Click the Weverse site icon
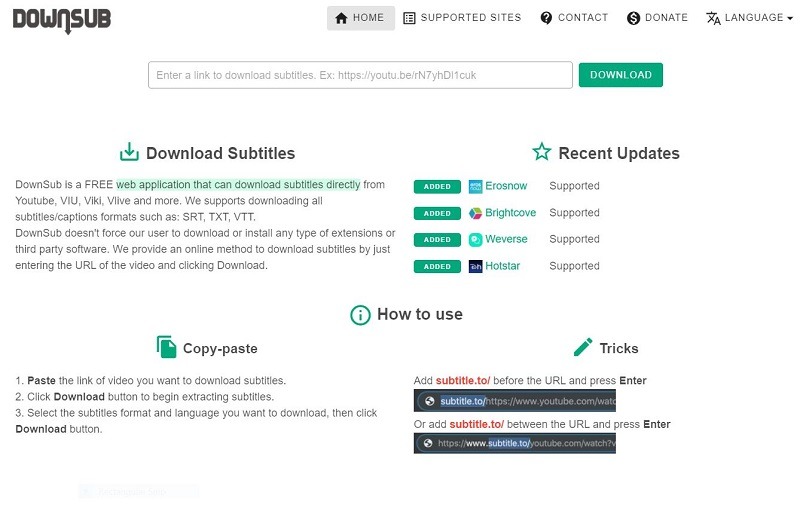The width and height of the screenshot is (800, 505). (476, 240)
